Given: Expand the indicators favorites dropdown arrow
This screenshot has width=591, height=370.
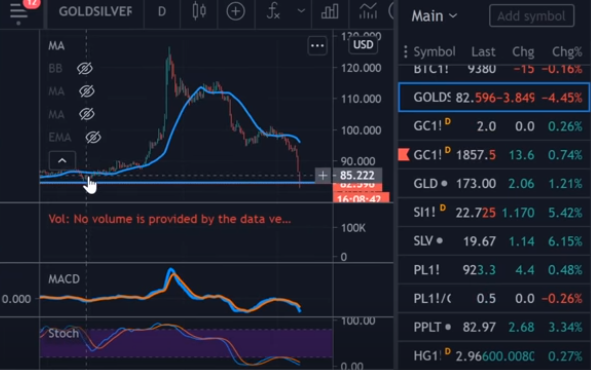Looking at the screenshot, I should click(x=301, y=11).
